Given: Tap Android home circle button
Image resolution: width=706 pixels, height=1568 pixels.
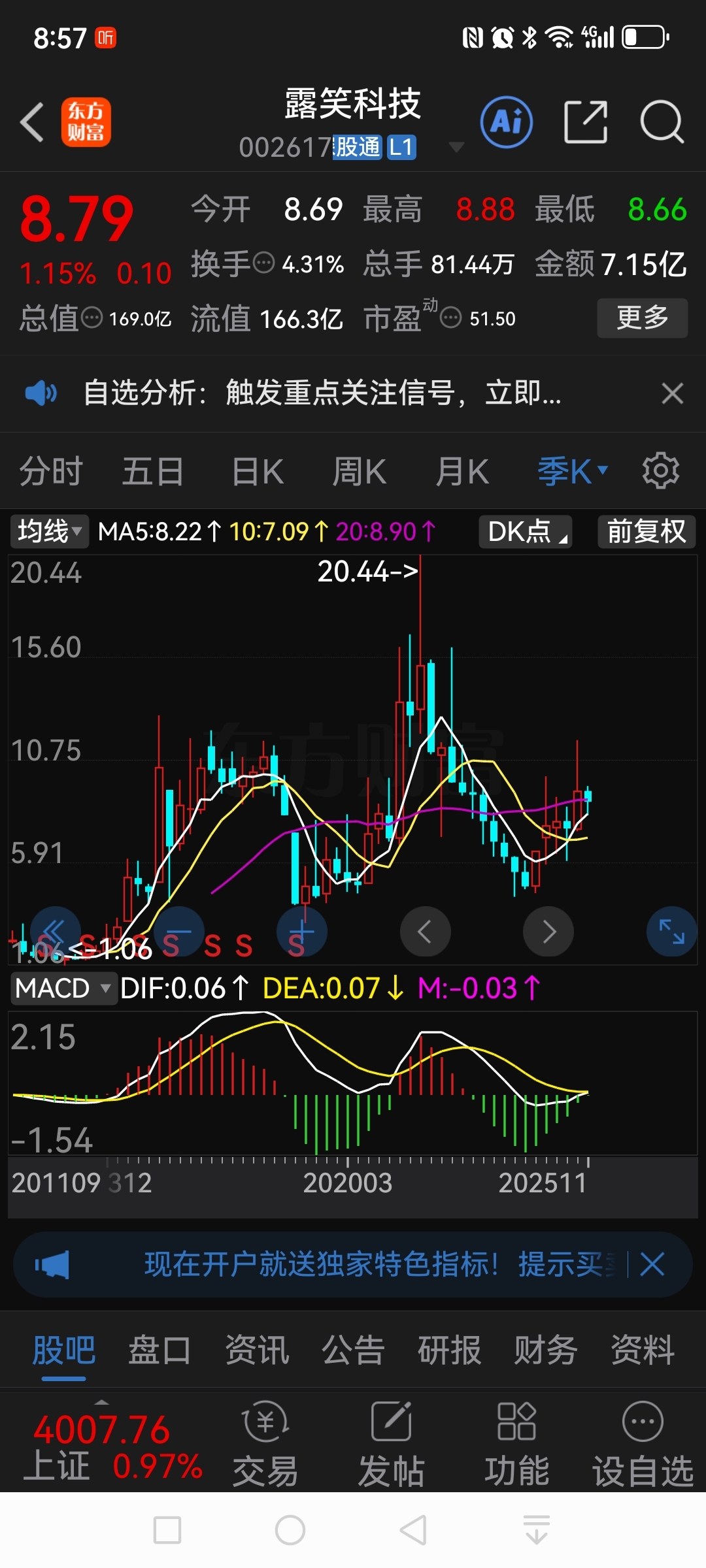Looking at the screenshot, I should (x=290, y=1530).
